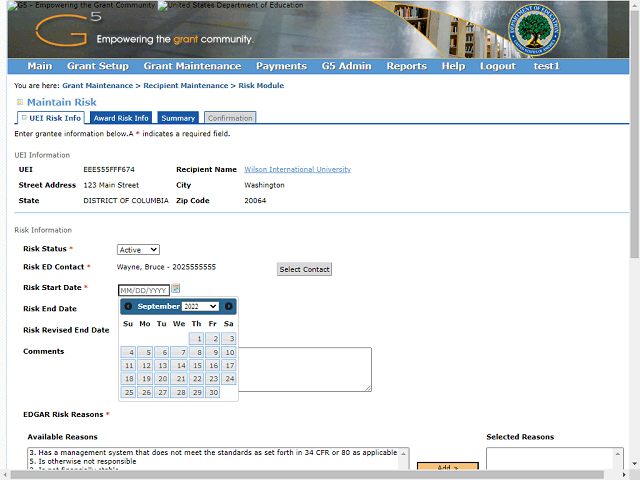Select September 7 in the calendar
The height and width of the screenshot is (480, 640).
tap(180, 352)
